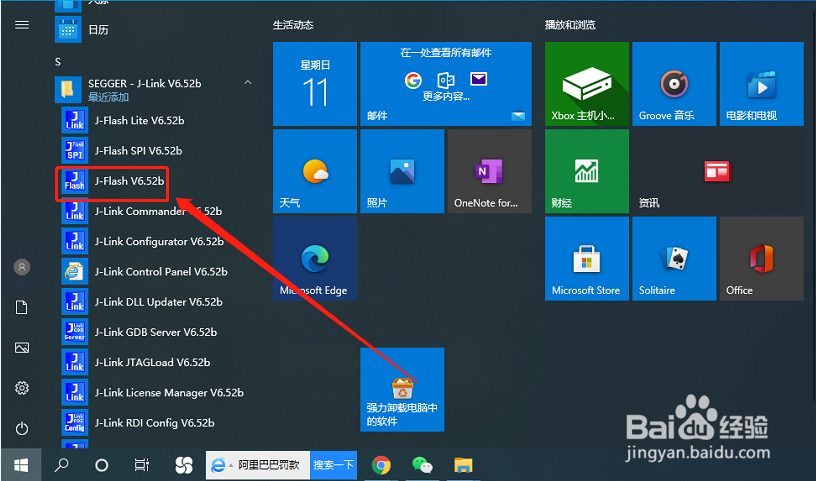Image resolution: width=816 pixels, height=481 pixels.
Task: Open Settings gear in Start sidebar
Action: 22,388
